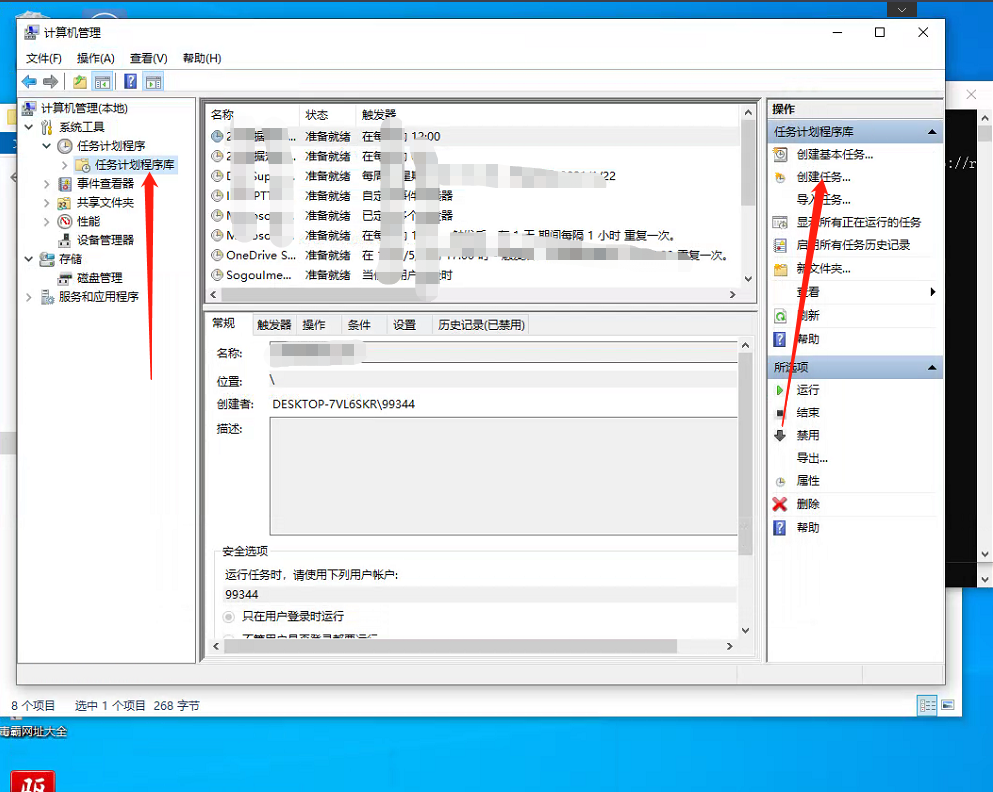The width and height of the screenshot is (993, 792).
Task: Open the 操作(A) menu
Action: click(96, 58)
